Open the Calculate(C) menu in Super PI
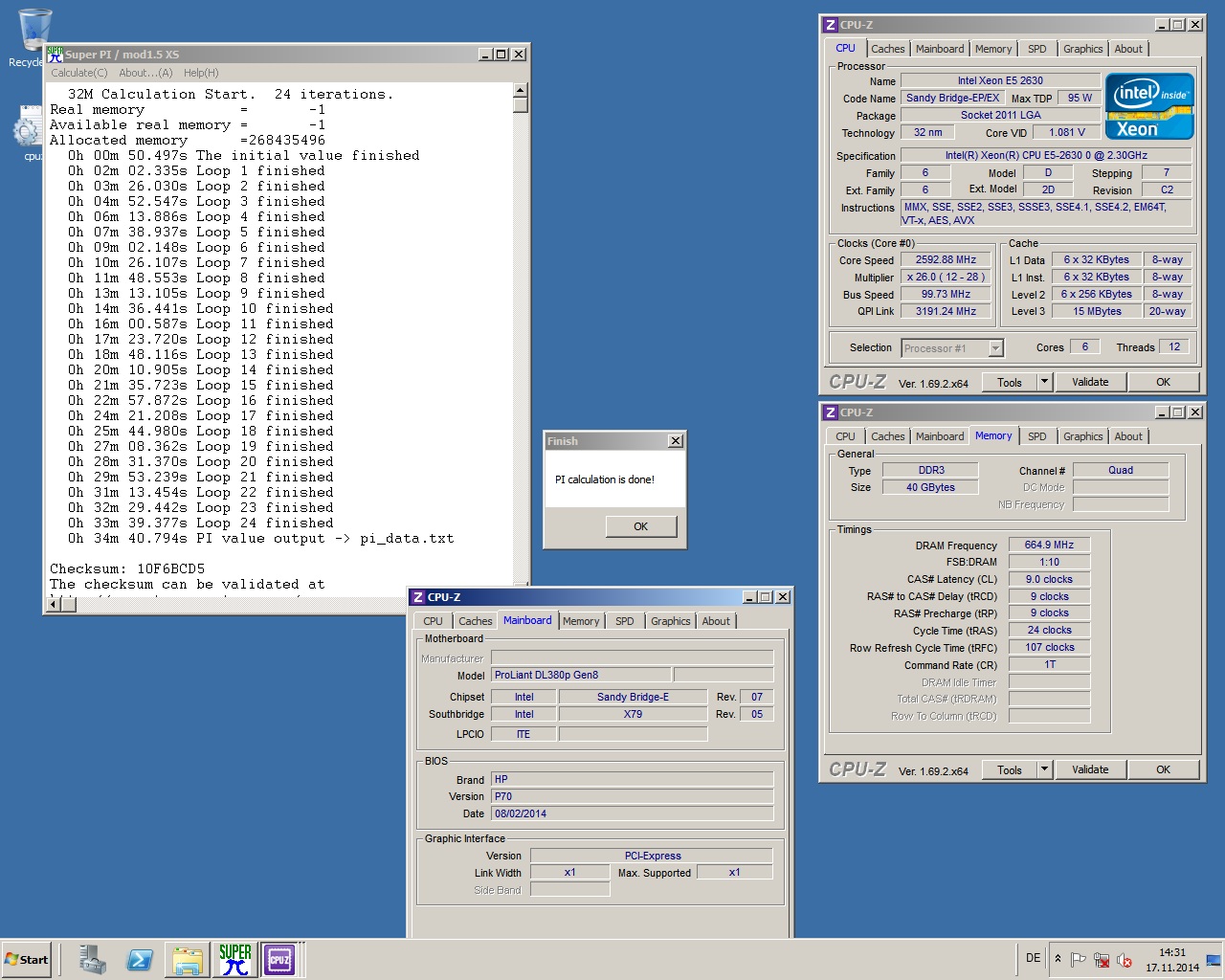This screenshot has height=980, width=1225. (79, 73)
